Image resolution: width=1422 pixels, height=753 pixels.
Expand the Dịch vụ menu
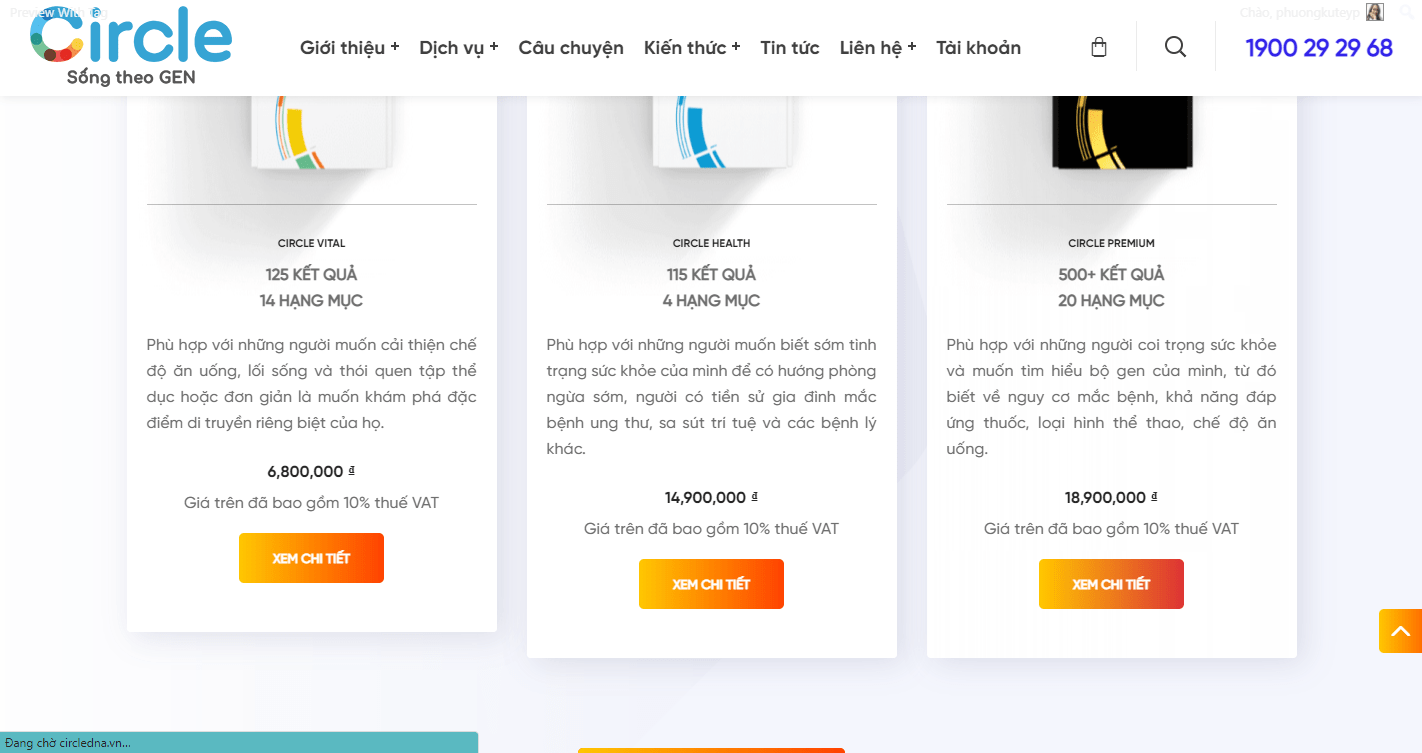point(459,47)
